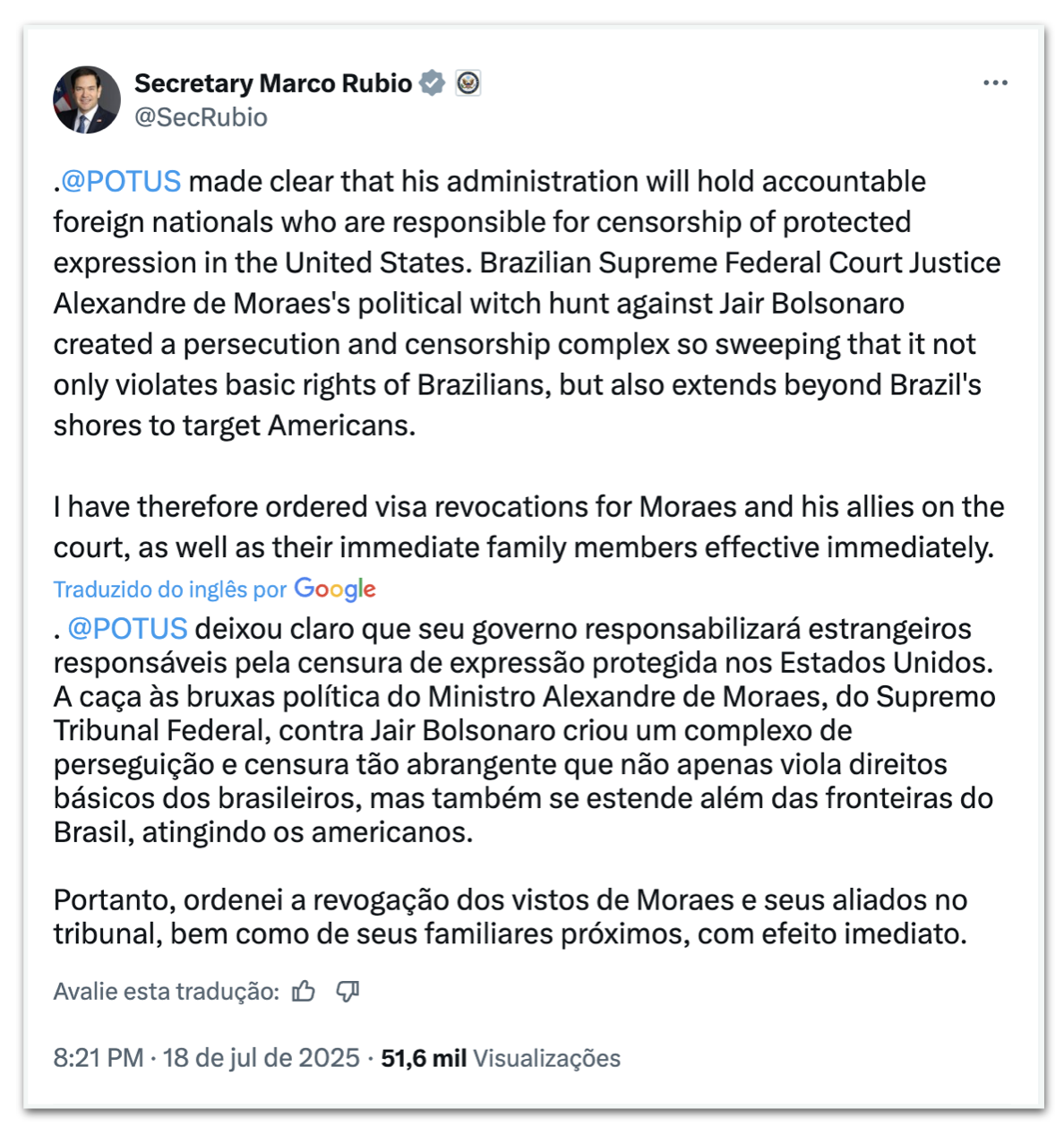Click the Portuguese paragraph starting "Portanto, ordenei"
The image size is (1064, 1127).
pos(511,916)
